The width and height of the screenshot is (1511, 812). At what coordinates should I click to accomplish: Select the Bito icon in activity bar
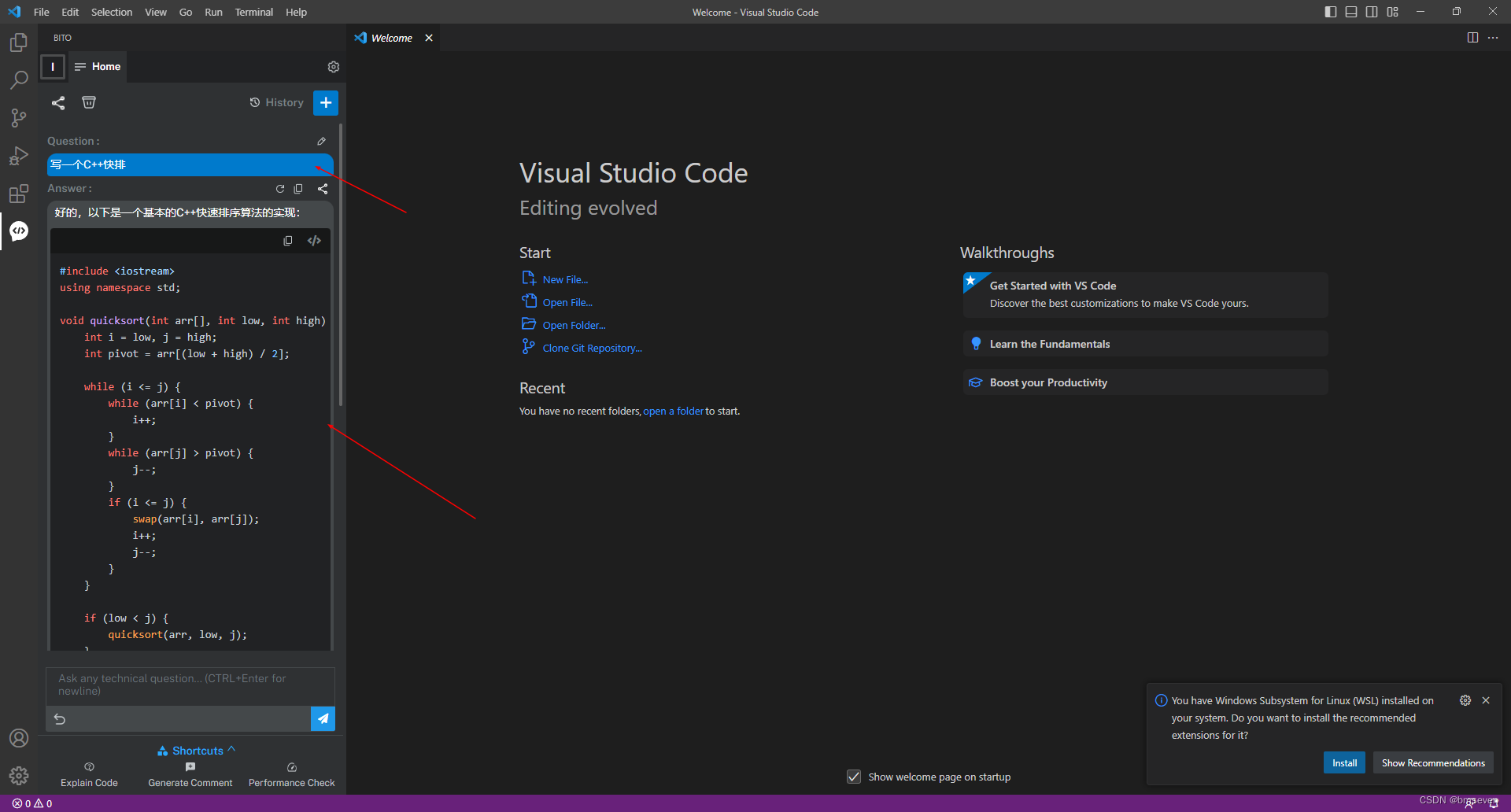click(19, 231)
